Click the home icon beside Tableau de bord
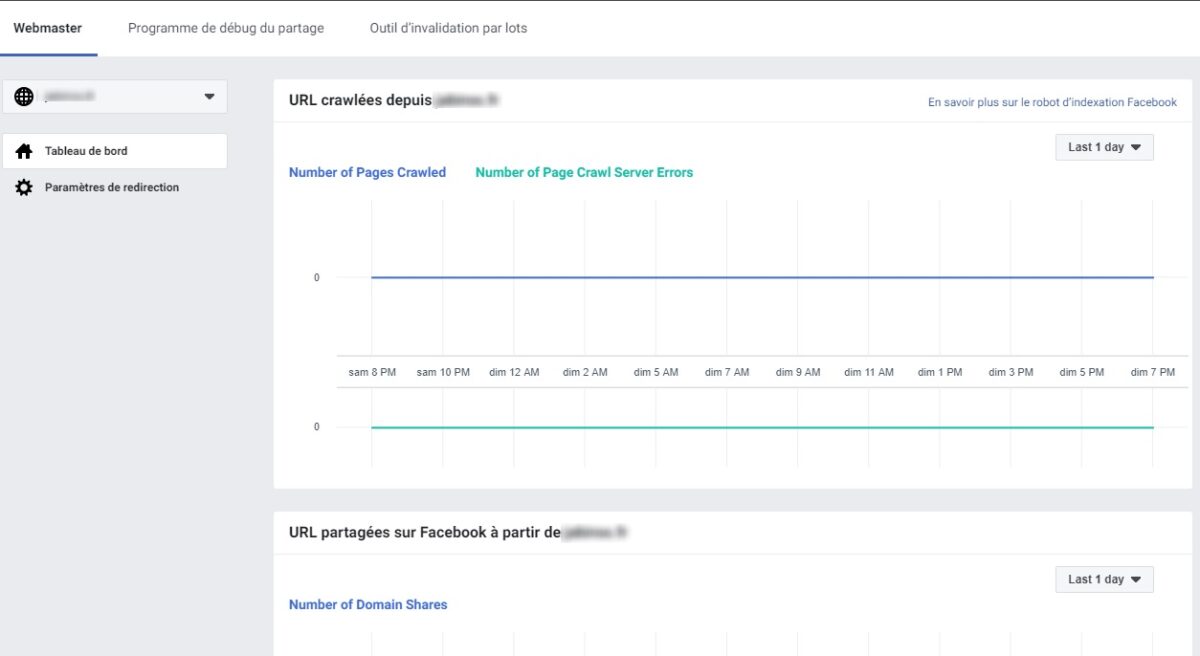 [x=24, y=152]
